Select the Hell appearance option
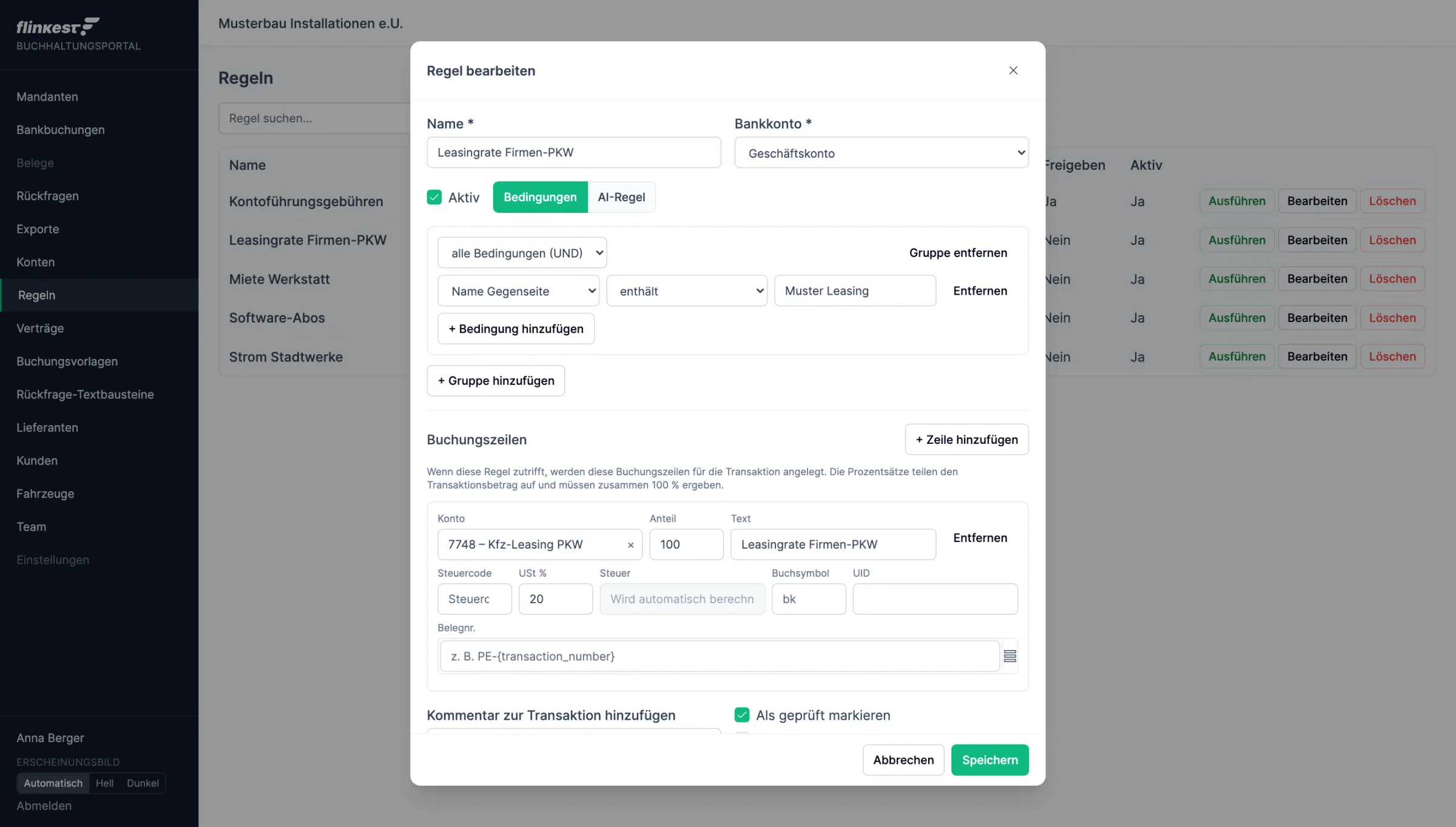Image resolution: width=1456 pixels, height=827 pixels. (104, 783)
